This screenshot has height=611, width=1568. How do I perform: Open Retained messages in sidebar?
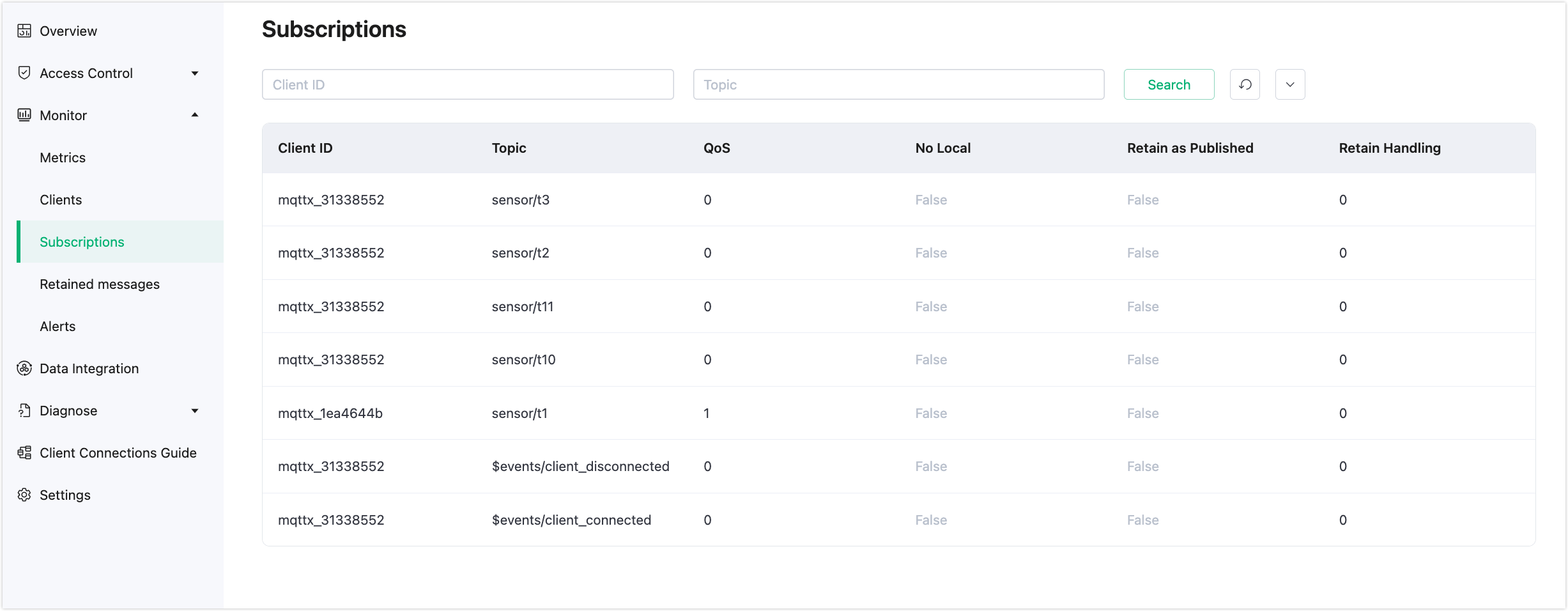[100, 284]
